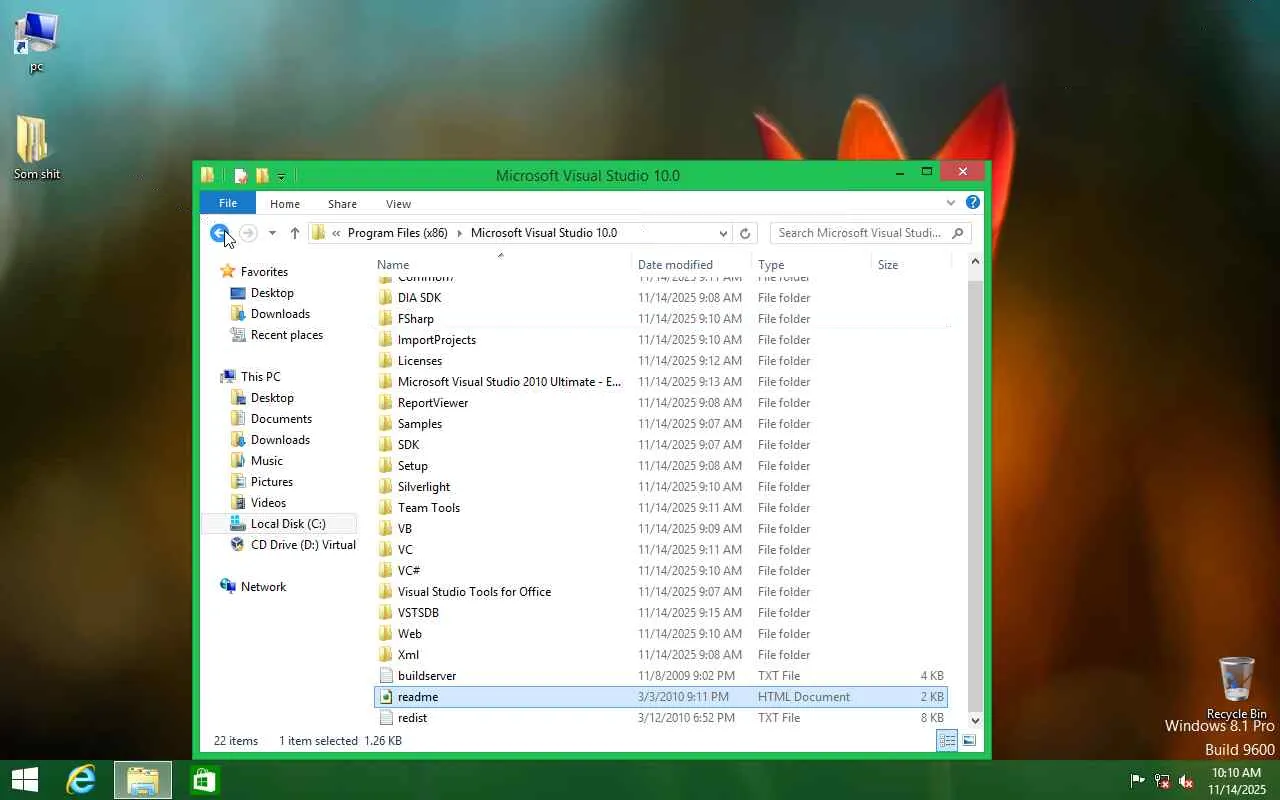
Task: Click the New folder icon in quick access toolbar
Action: coord(262,175)
